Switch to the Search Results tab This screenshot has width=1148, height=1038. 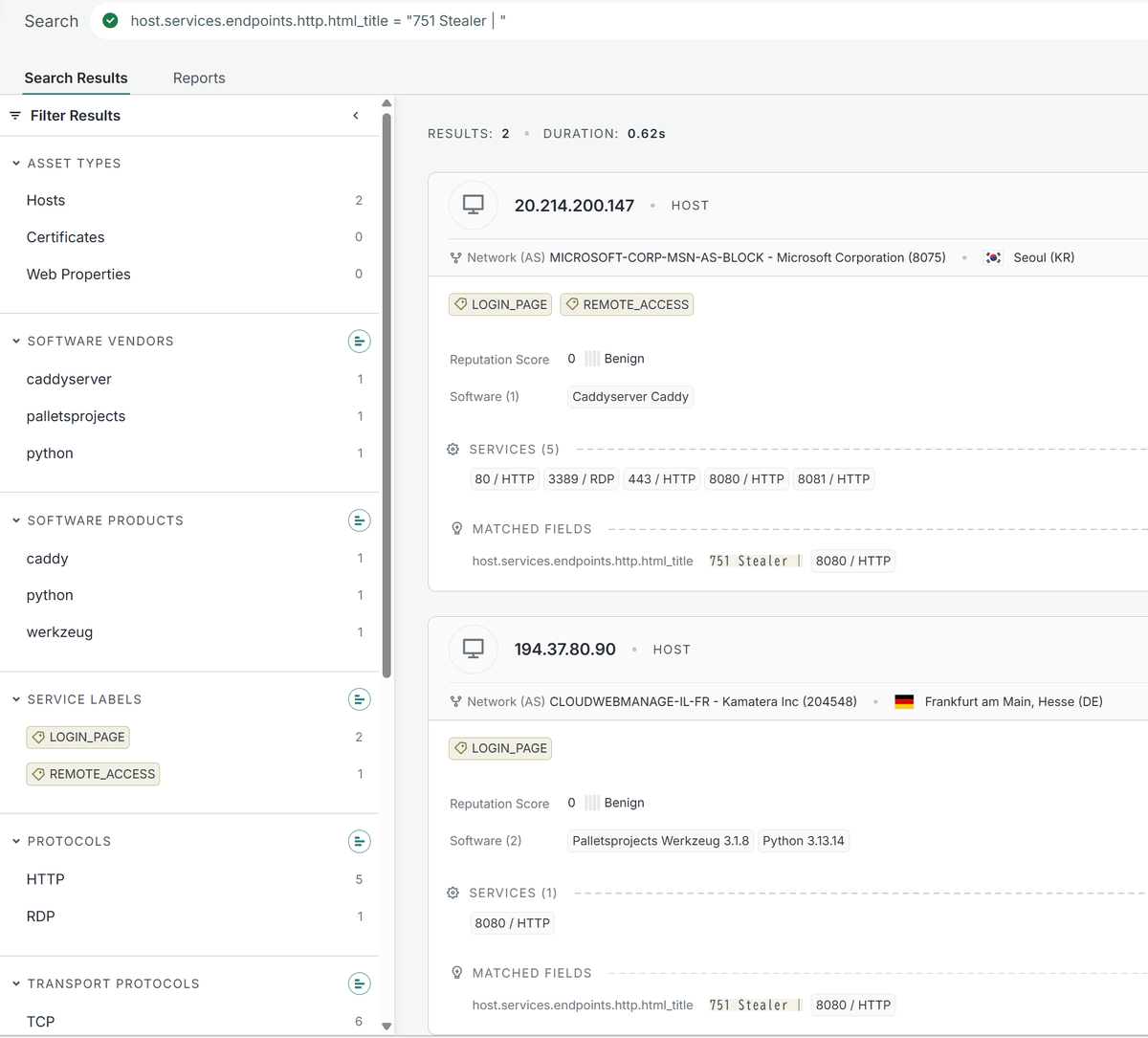tap(76, 77)
